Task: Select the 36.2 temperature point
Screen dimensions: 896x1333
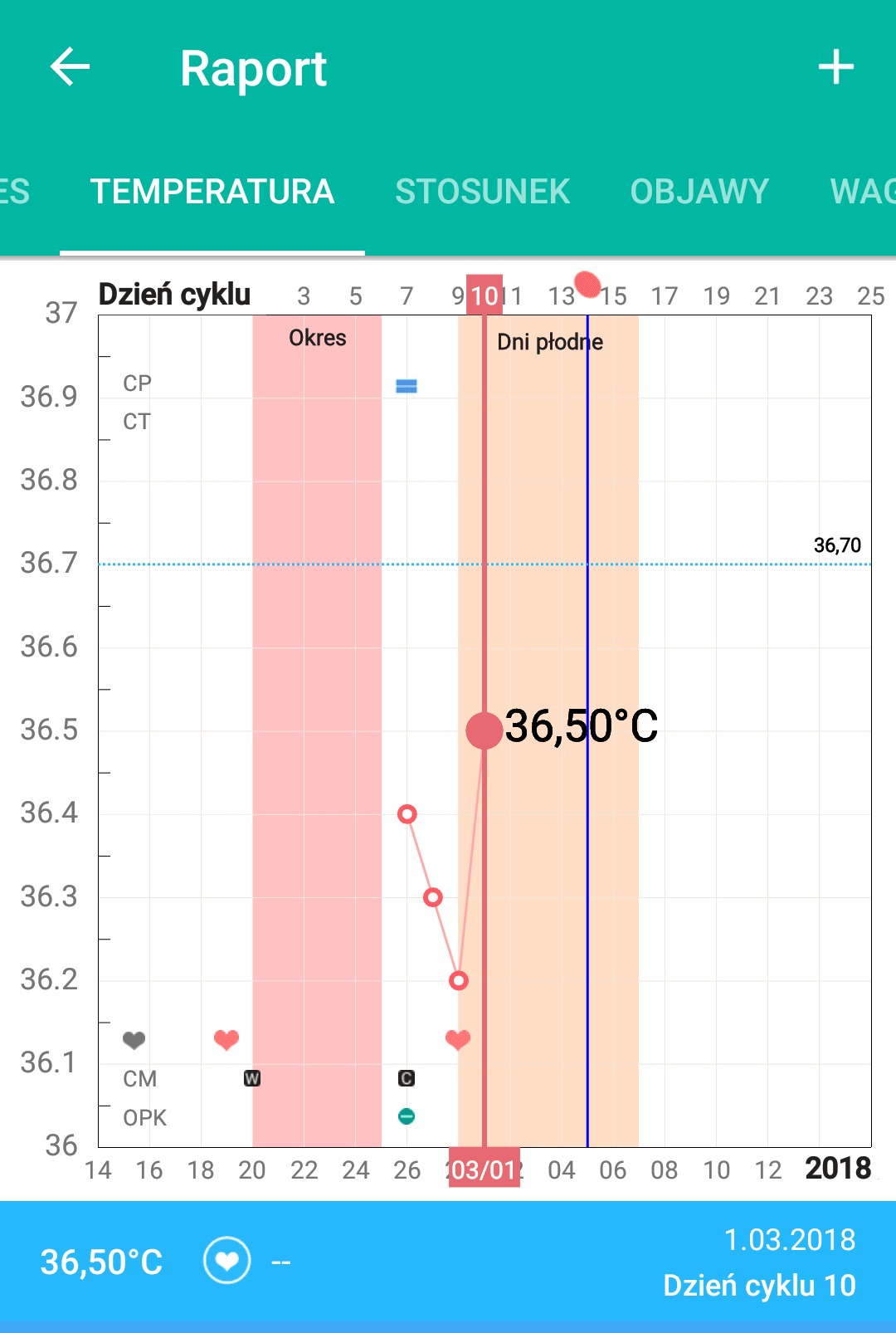Action: pyautogui.click(x=458, y=981)
